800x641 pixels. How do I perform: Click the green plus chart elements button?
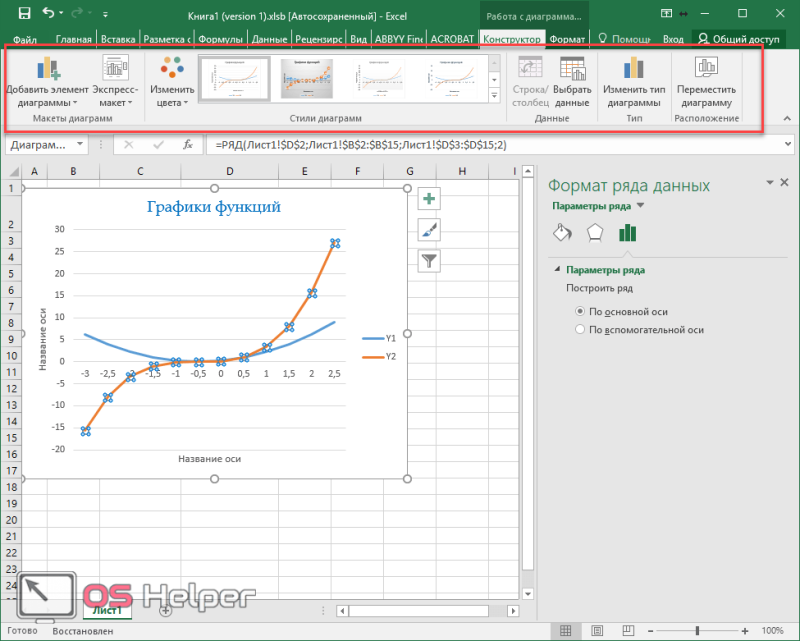[x=429, y=199]
